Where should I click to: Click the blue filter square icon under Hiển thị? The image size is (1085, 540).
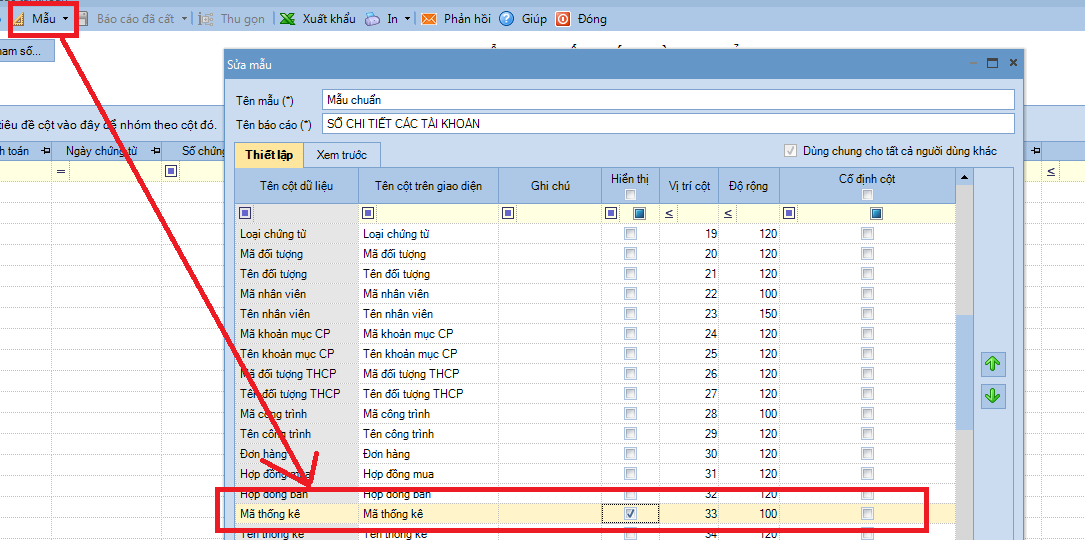pyautogui.click(x=610, y=213)
